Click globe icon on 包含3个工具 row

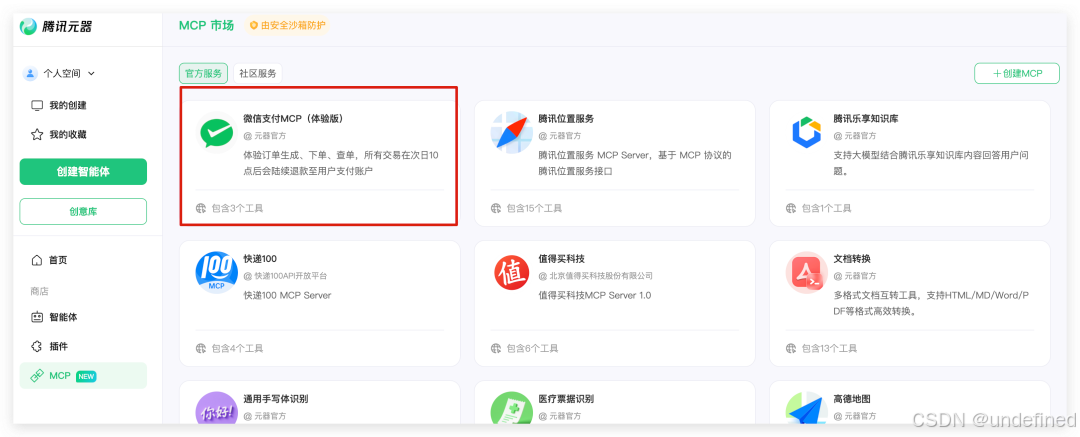coord(201,207)
